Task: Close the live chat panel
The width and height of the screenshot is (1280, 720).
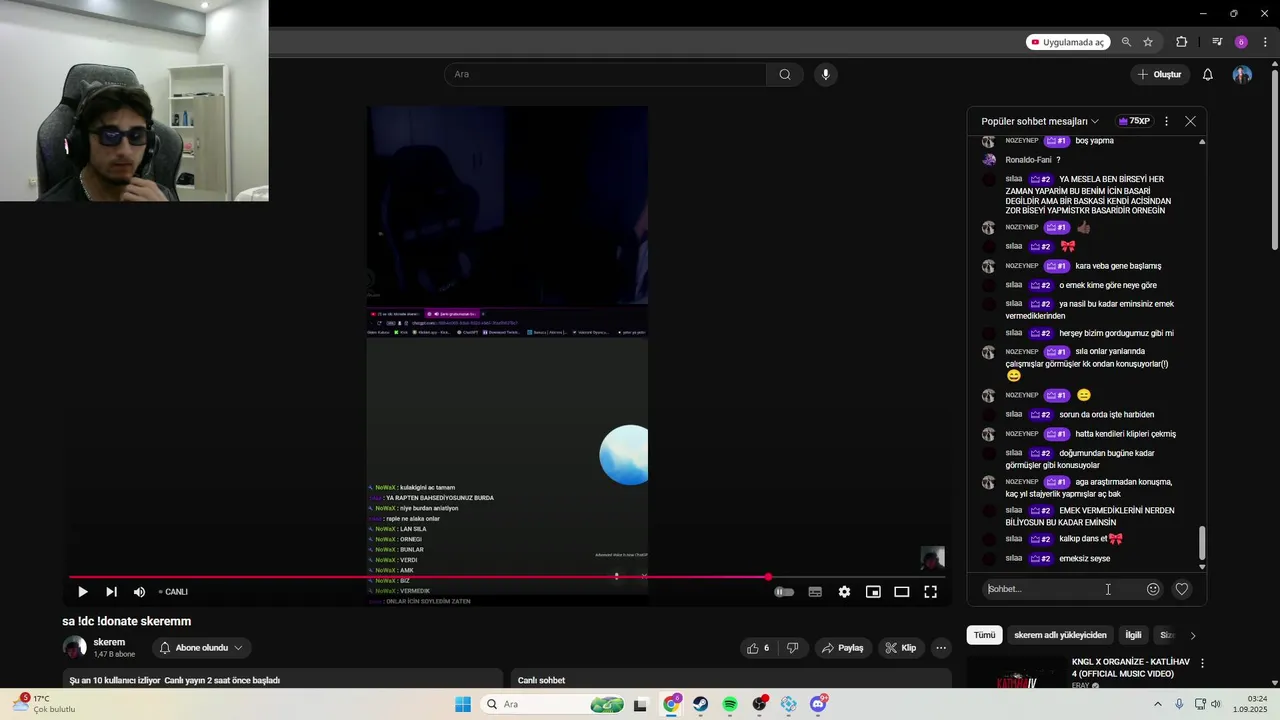Action: [x=1190, y=121]
